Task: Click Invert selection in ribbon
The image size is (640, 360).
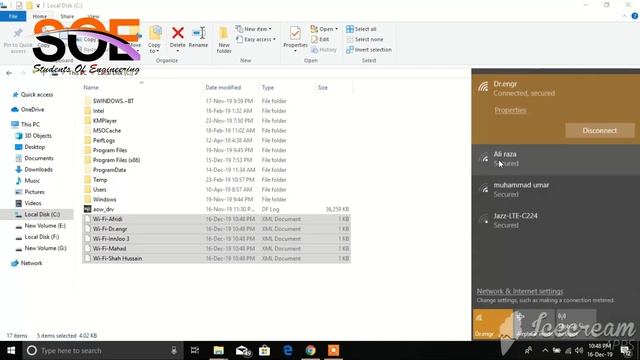Action: coord(369,49)
